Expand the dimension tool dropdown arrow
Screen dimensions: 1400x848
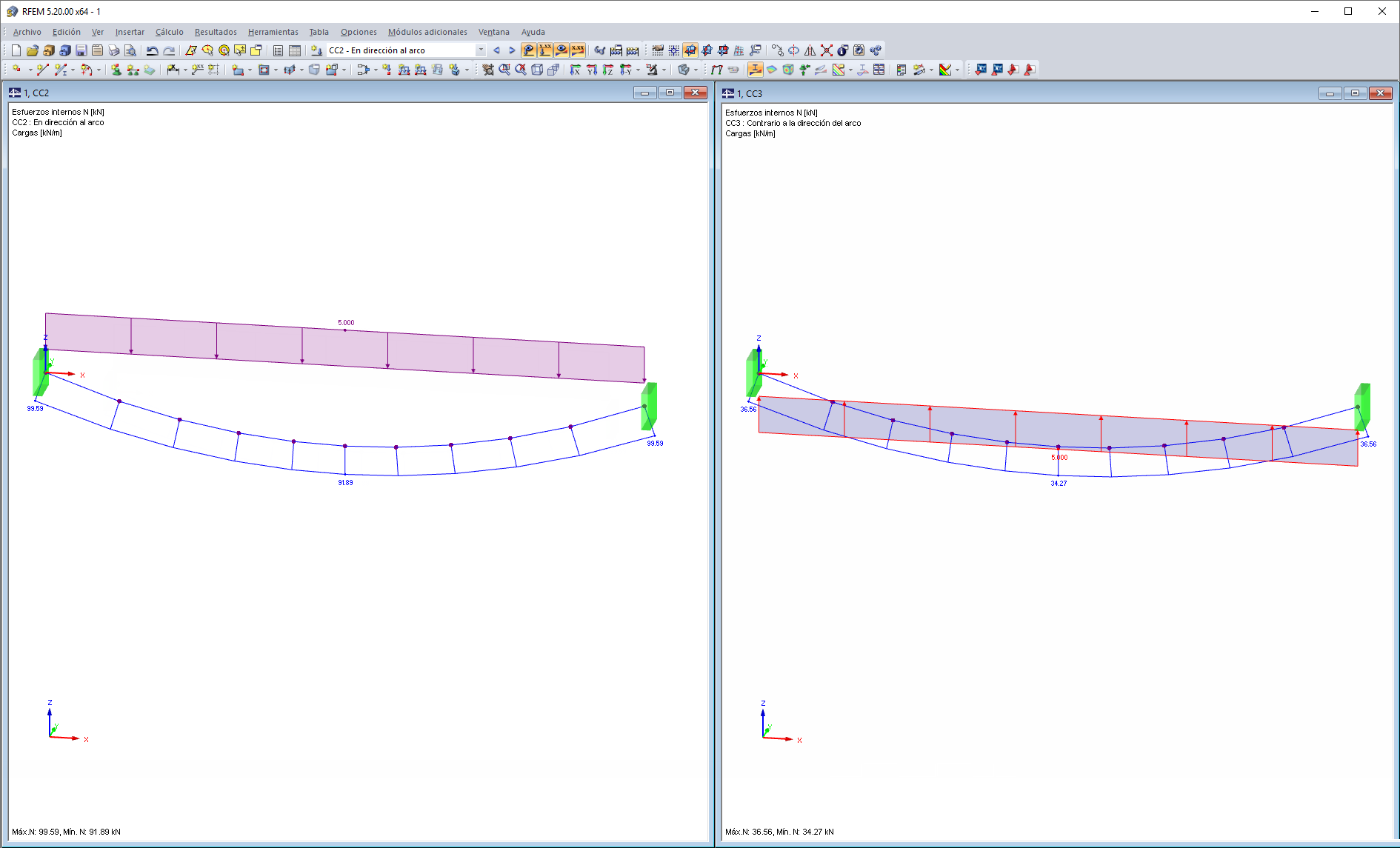185,70
